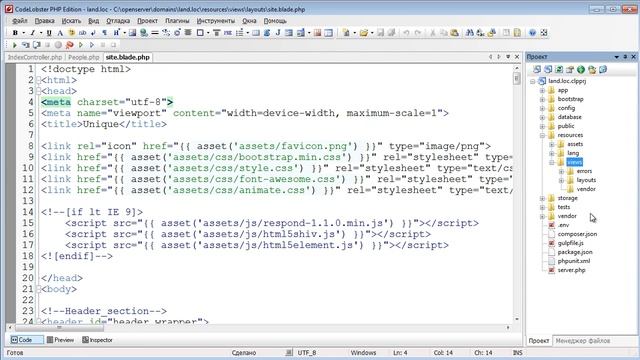Screen dimensions: 640x360
Task: Select phpunit.xml in project tree
Action: [574, 261]
